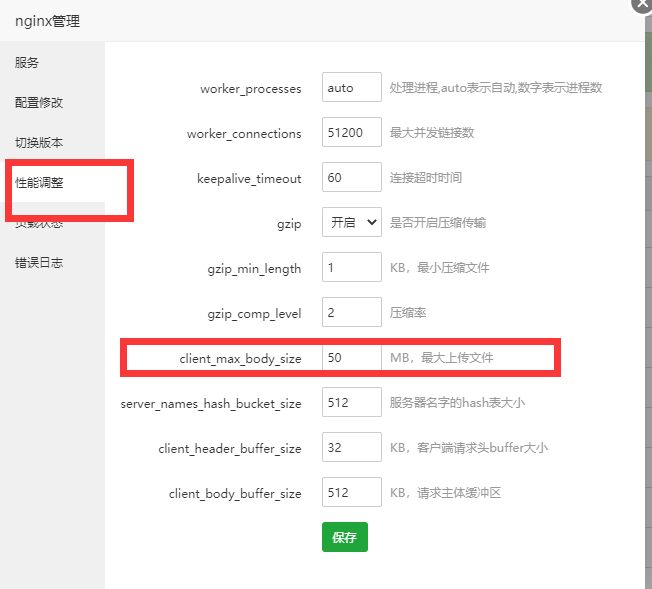Click the green 保存 button
This screenshot has width=652, height=589.
coord(345,537)
